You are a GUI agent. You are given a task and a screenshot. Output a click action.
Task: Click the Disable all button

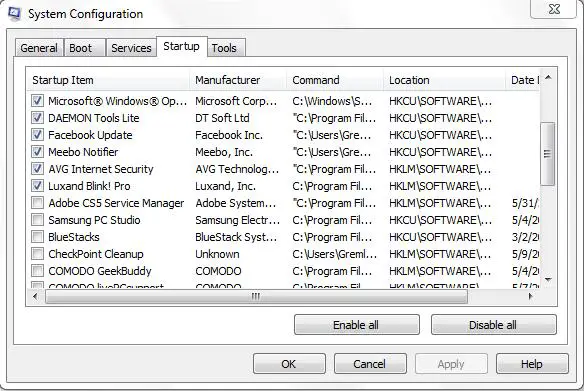click(493, 325)
